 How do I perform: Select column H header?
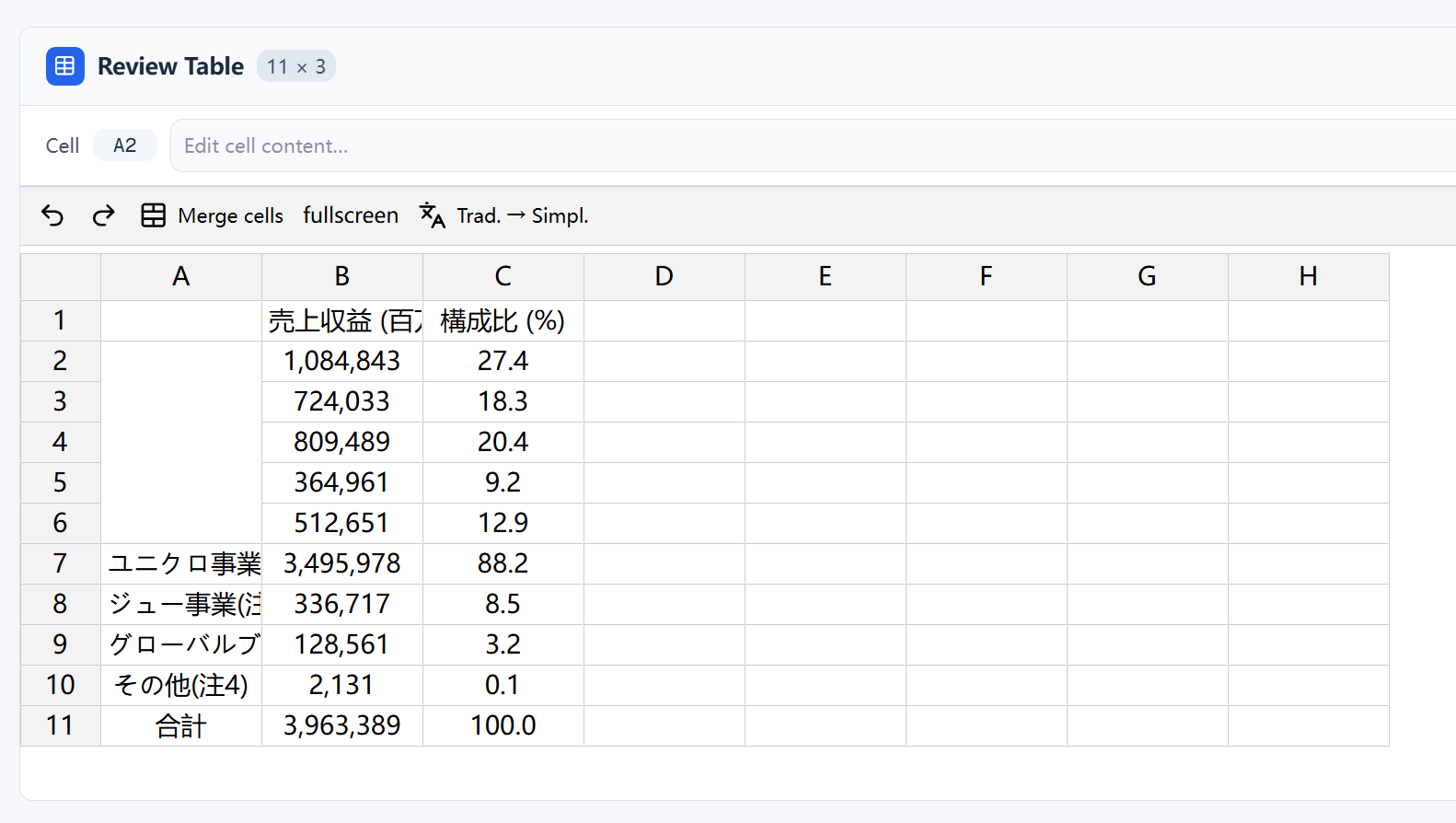[x=1309, y=277]
